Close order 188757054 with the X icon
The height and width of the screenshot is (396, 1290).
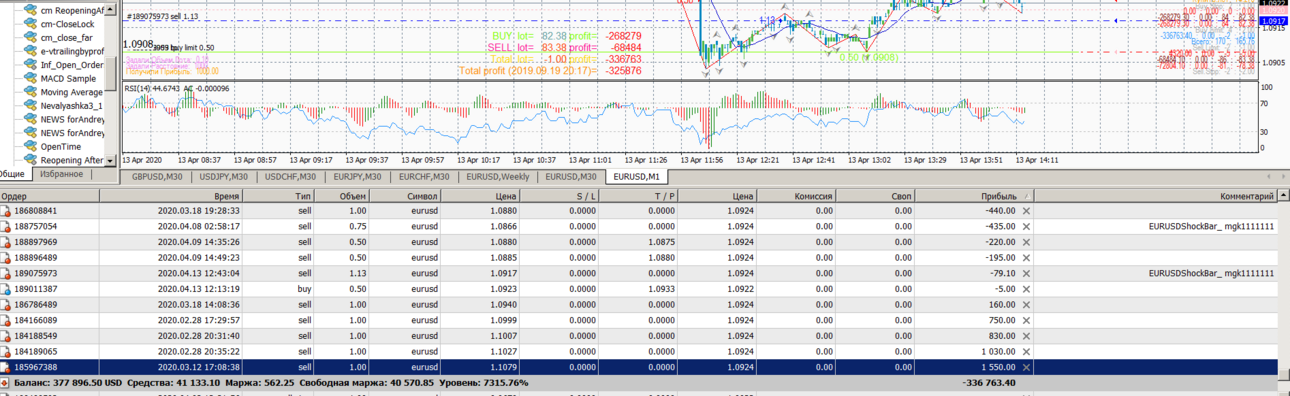tap(1026, 226)
